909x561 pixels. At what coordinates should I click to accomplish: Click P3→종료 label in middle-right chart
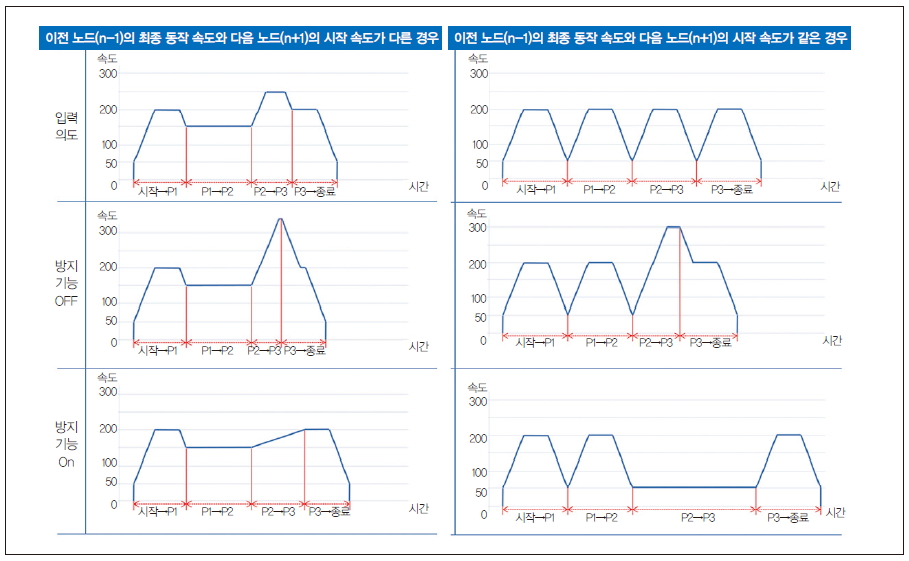pos(709,343)
